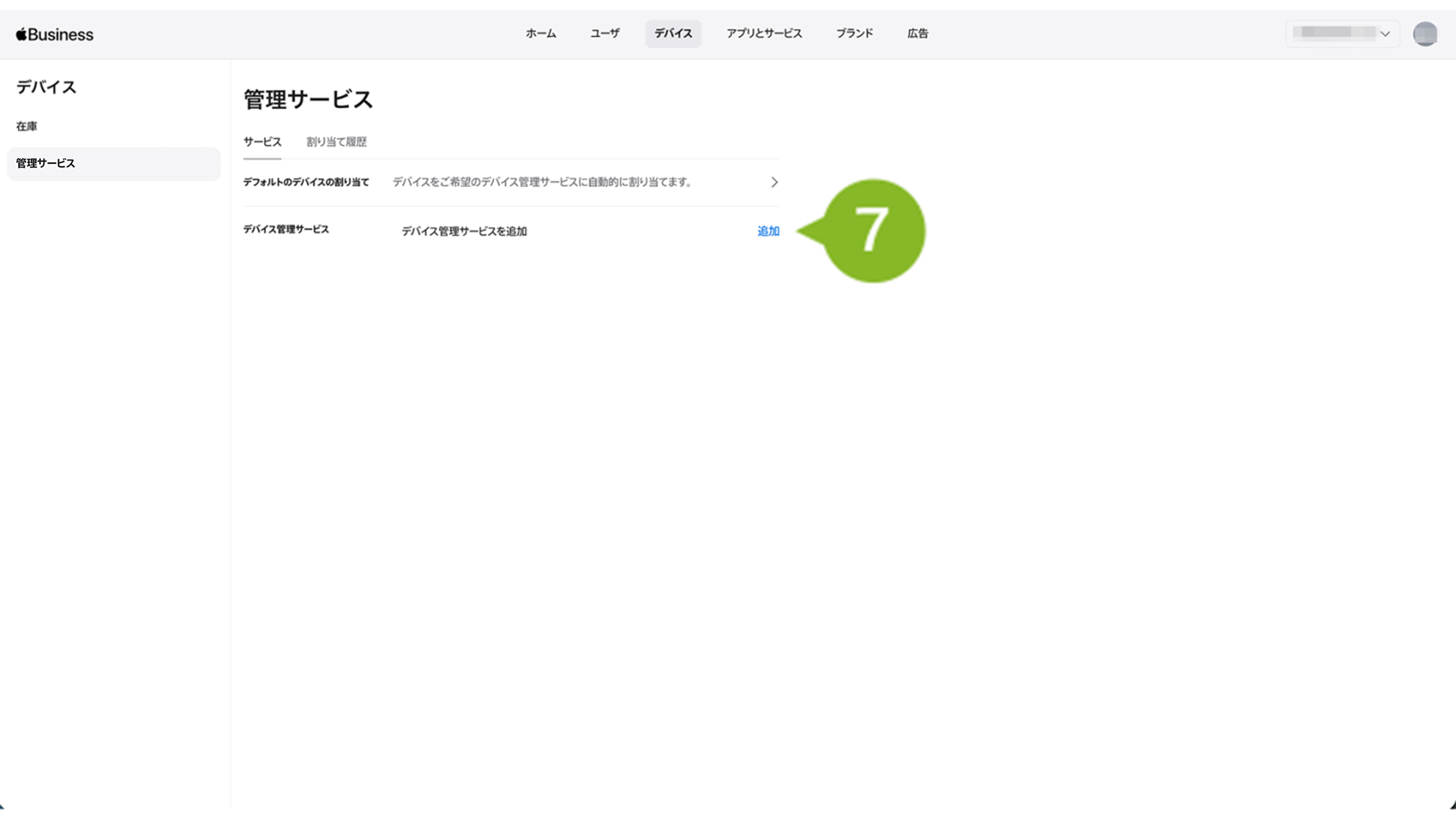Open the 広告 navigation item
Image resolution: width=1456 pixels, height=819 pixels.
tap(917, 34)
